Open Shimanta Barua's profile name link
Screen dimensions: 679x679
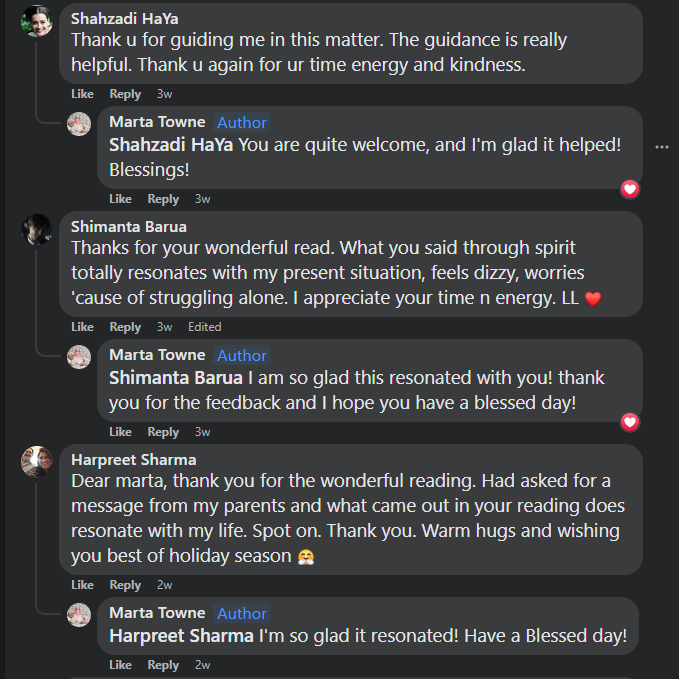tap(129, 226)
